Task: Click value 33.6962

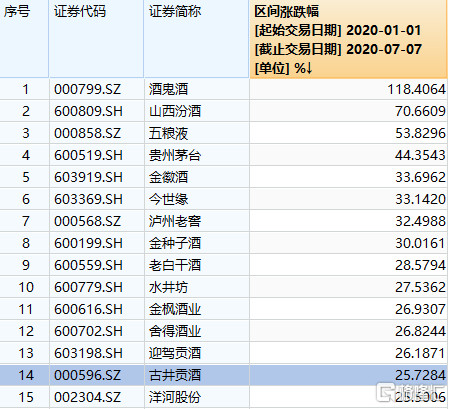Action: [x=420, y=177]
